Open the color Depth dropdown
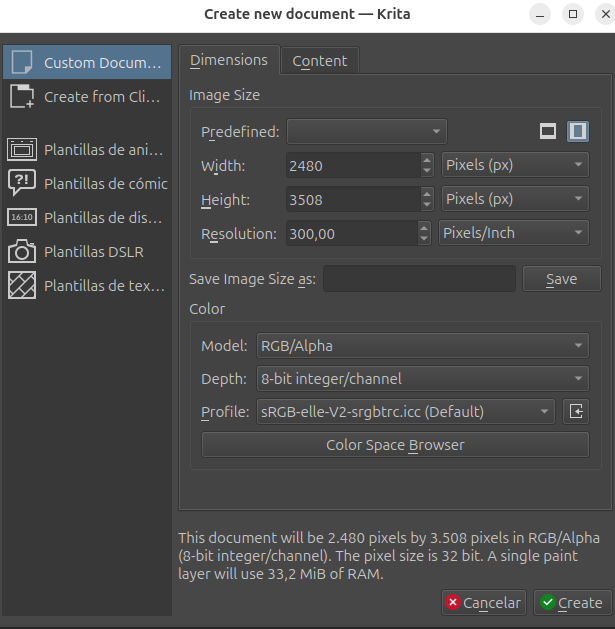615x629 pixels. (x=423, y=379)
